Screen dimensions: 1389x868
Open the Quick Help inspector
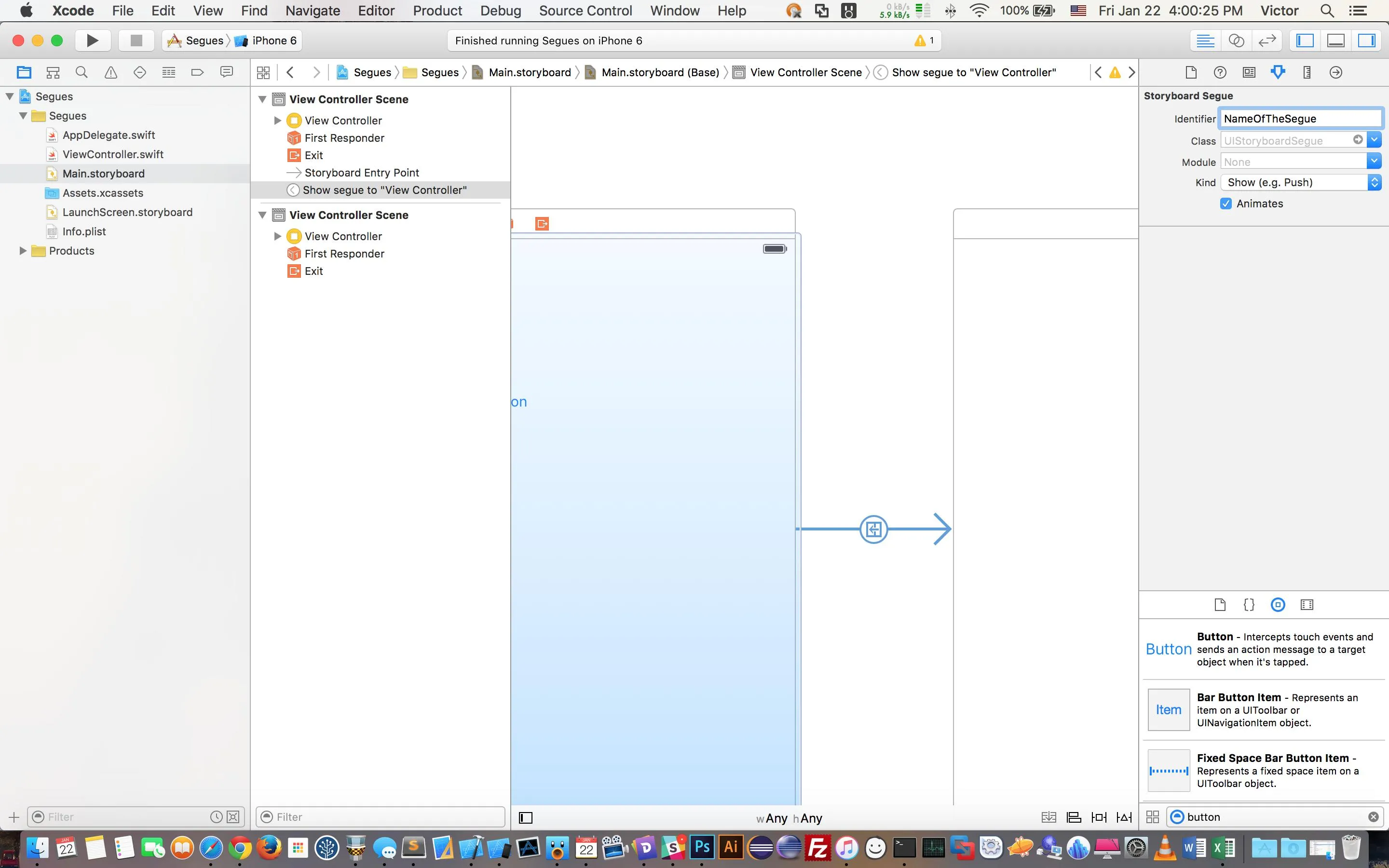pyautogui.click(x=1220, y=72)
